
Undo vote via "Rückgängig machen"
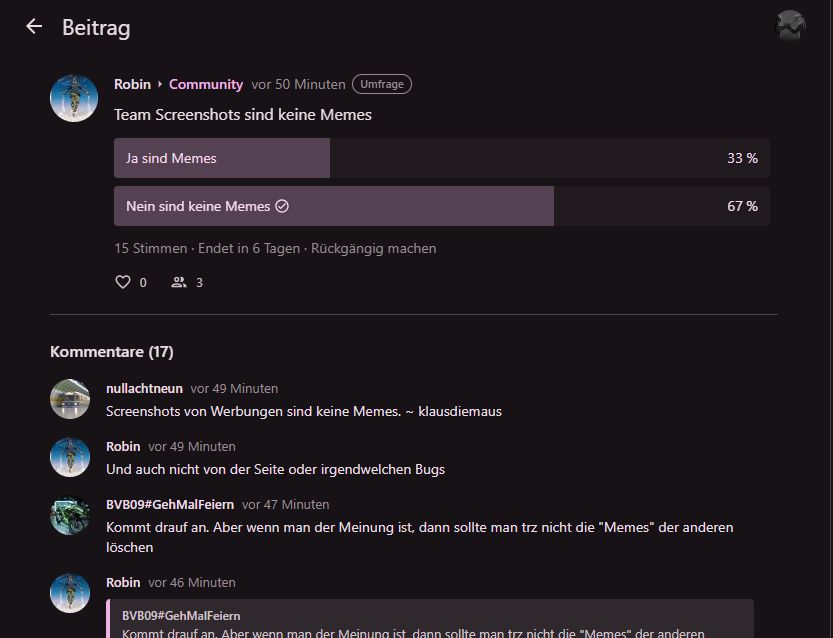373,248
